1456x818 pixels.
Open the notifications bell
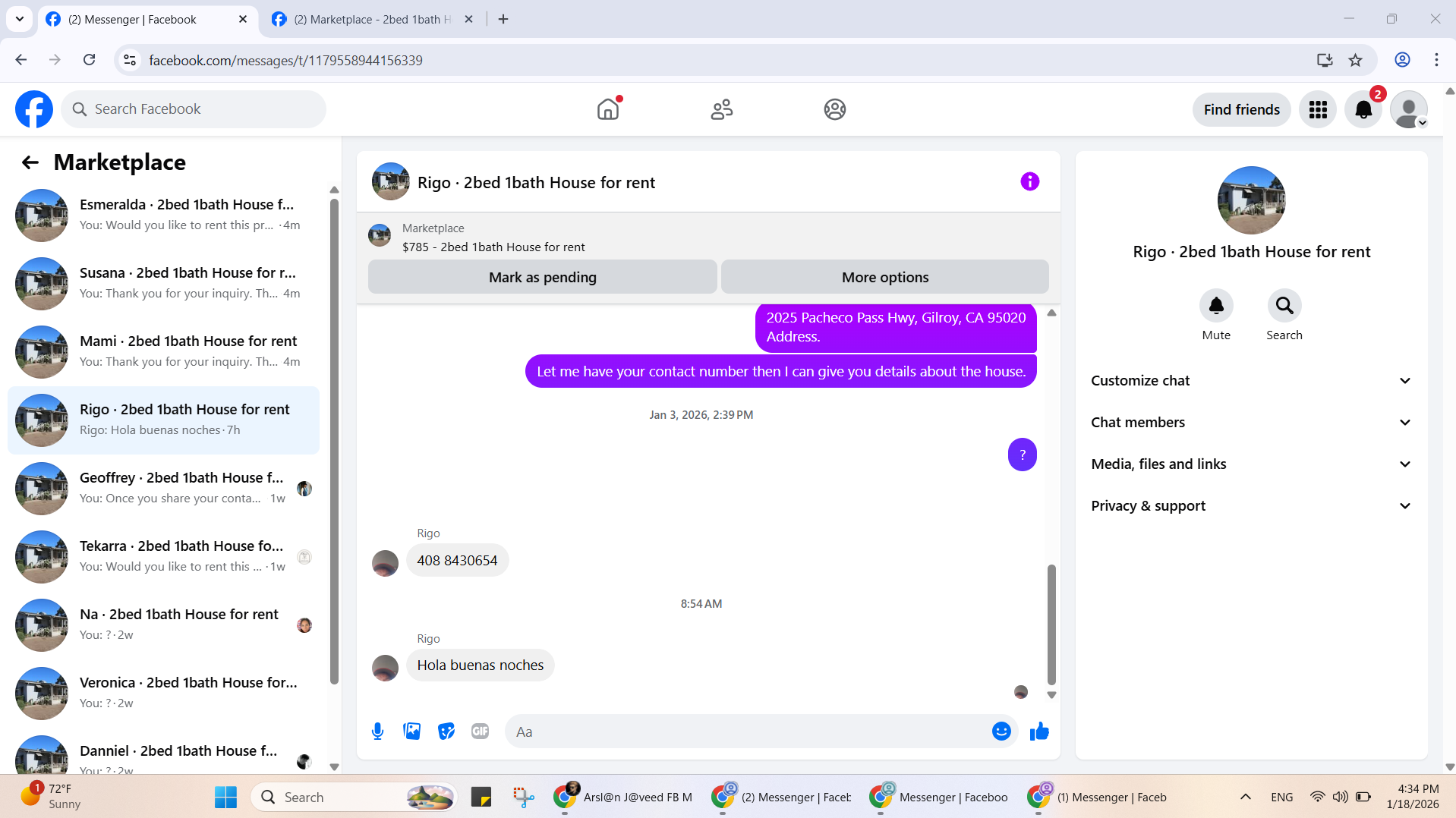coord(1363,109)
